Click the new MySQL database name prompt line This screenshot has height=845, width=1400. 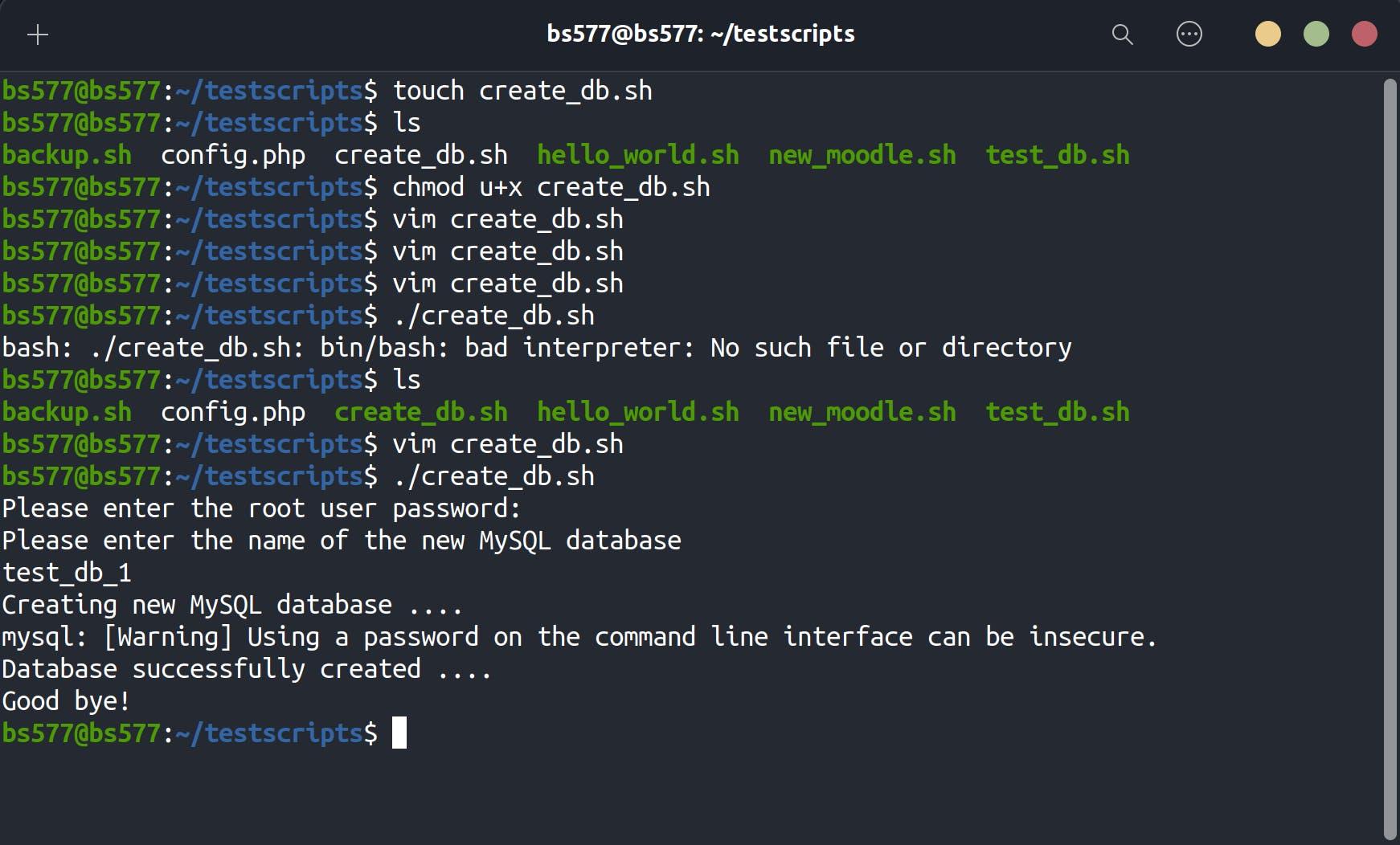point(342,541)
